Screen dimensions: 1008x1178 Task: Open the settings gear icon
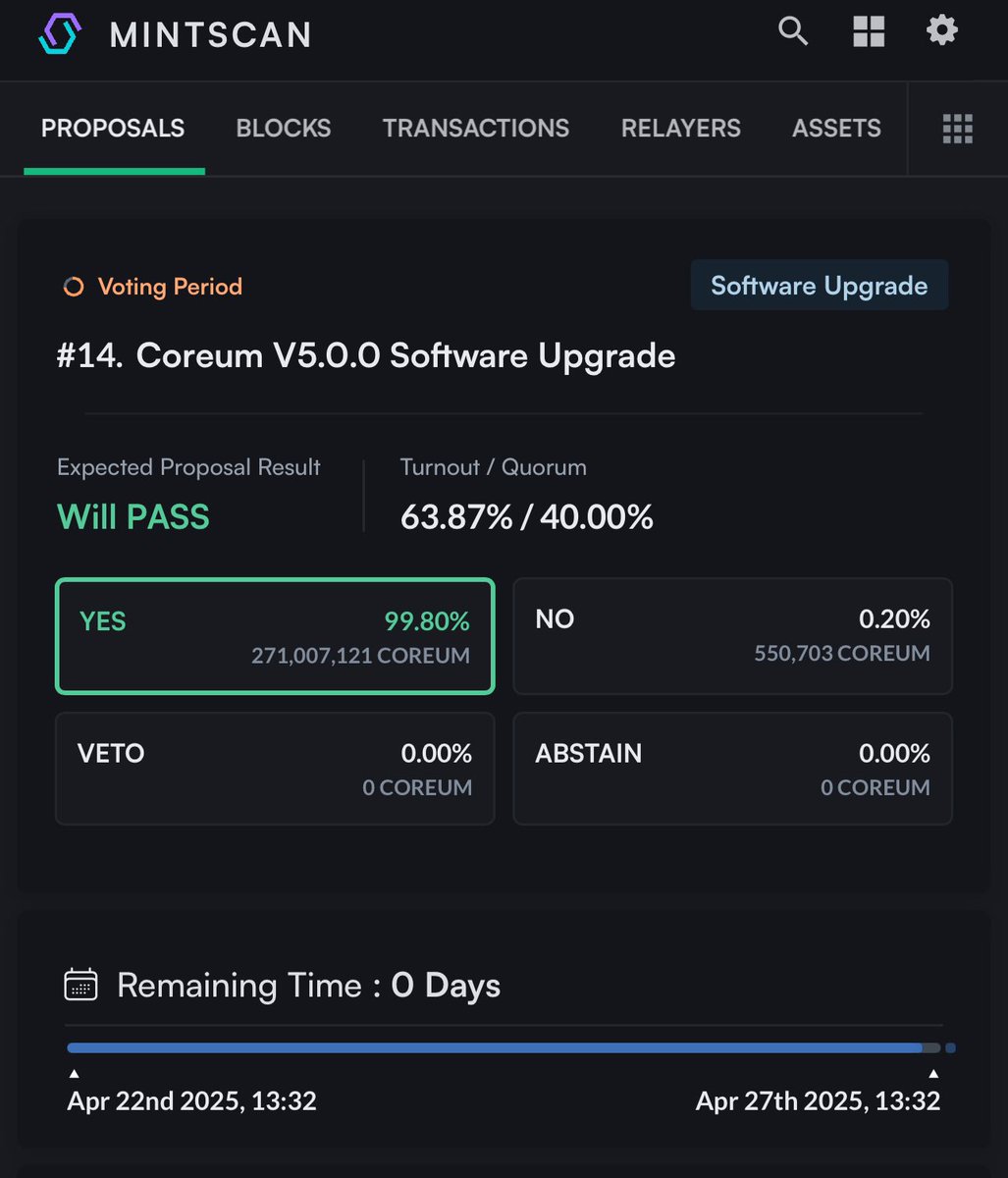click(942, 30)
